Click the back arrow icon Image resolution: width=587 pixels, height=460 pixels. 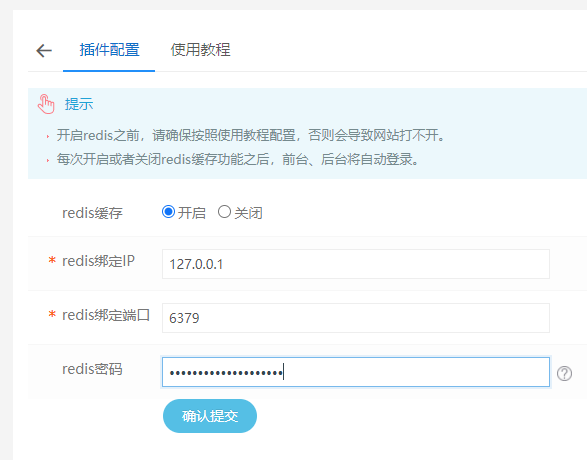(x=44, y=51)
